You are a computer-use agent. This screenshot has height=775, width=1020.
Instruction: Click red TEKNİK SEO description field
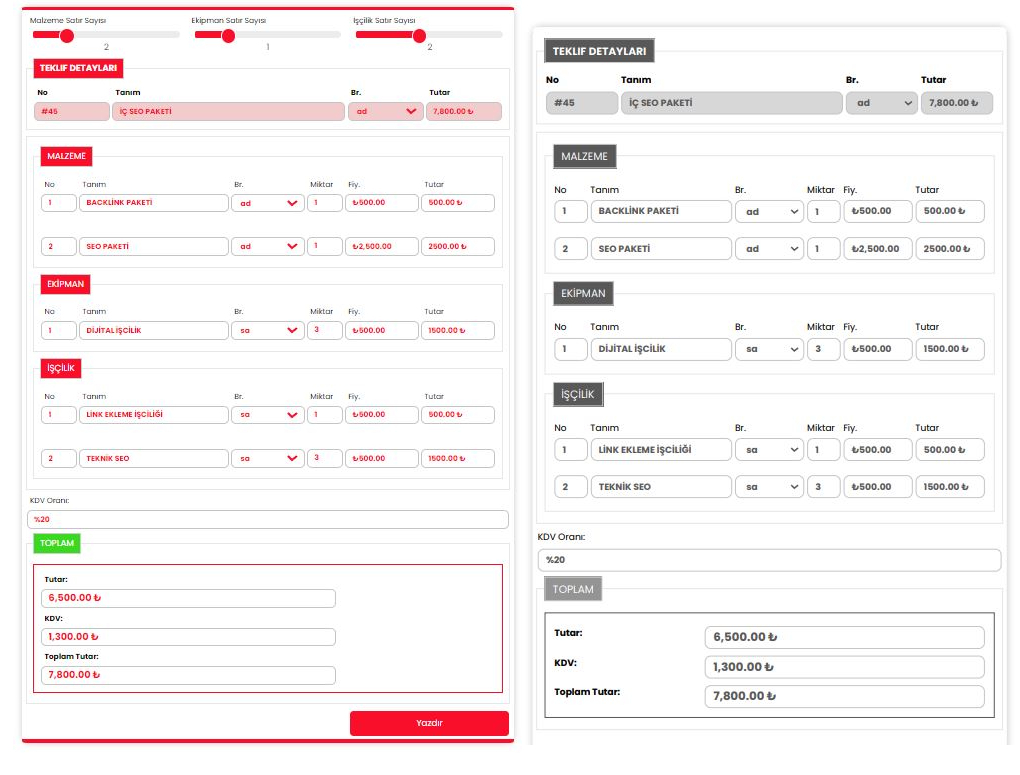click(x=154, y=458)
